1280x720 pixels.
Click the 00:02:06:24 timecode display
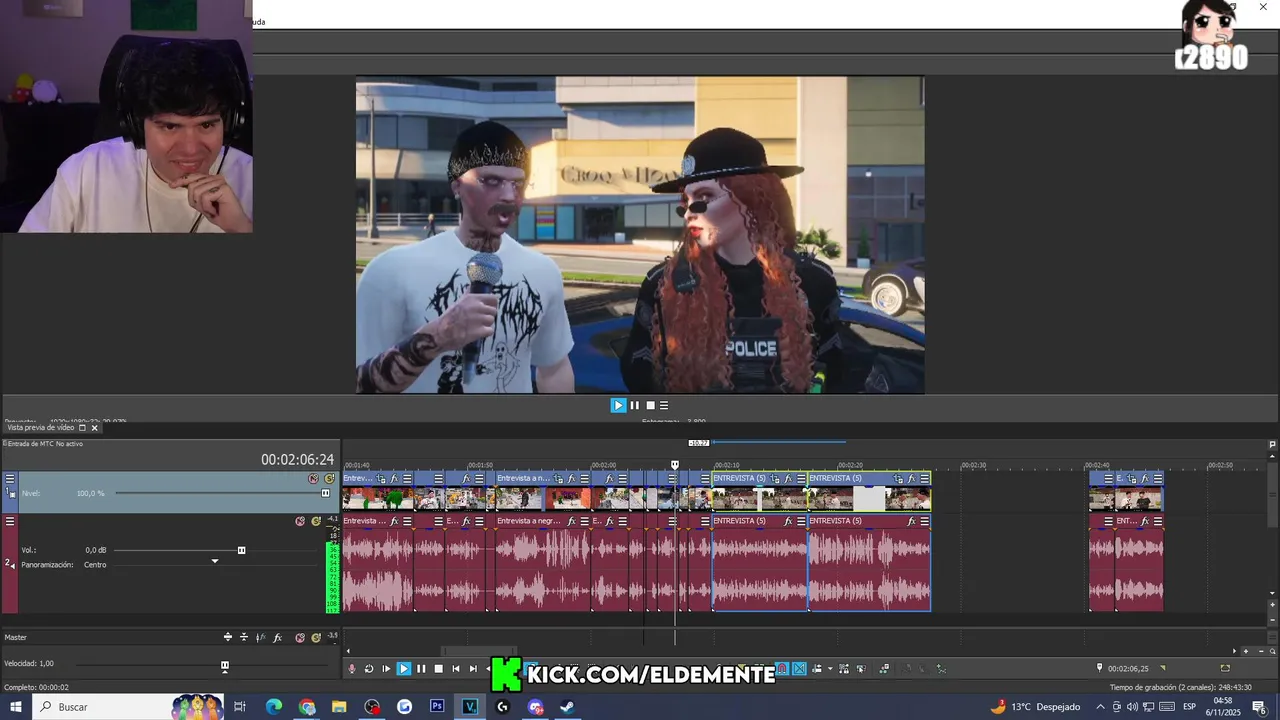pos(297,460)
